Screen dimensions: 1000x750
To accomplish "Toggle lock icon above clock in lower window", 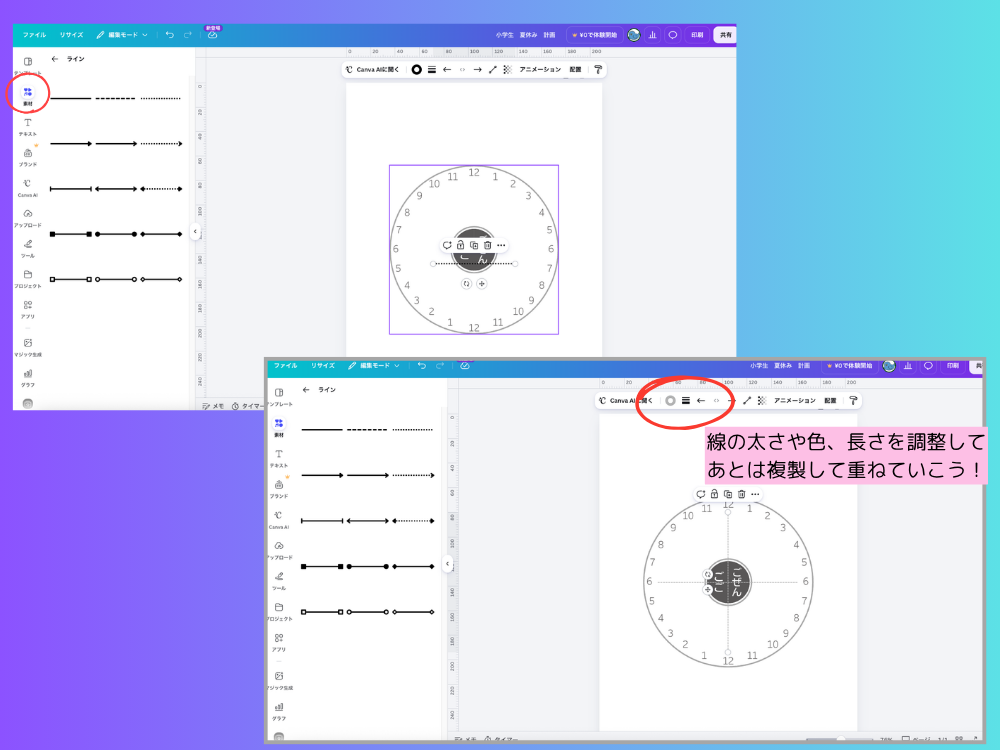I will 714,494.
